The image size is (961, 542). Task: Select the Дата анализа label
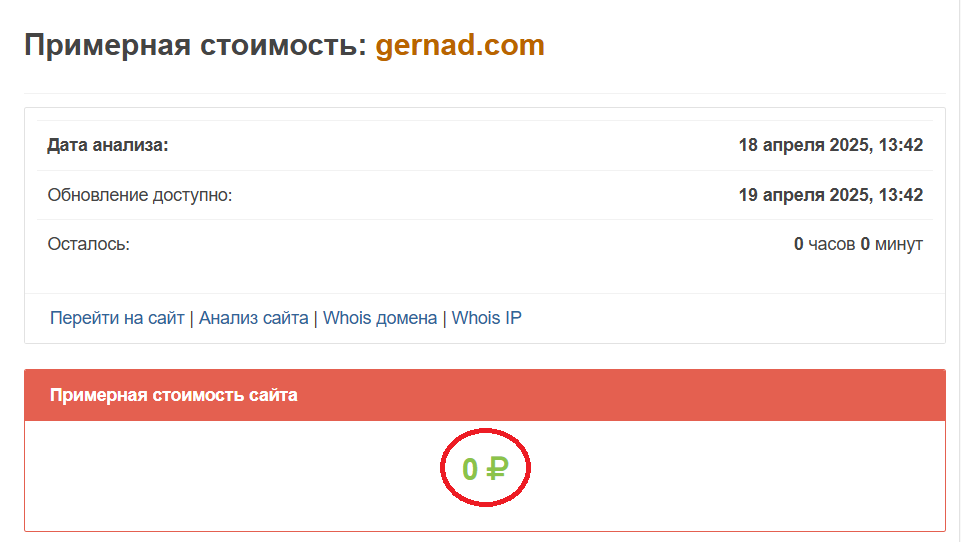tap(108, 145)
